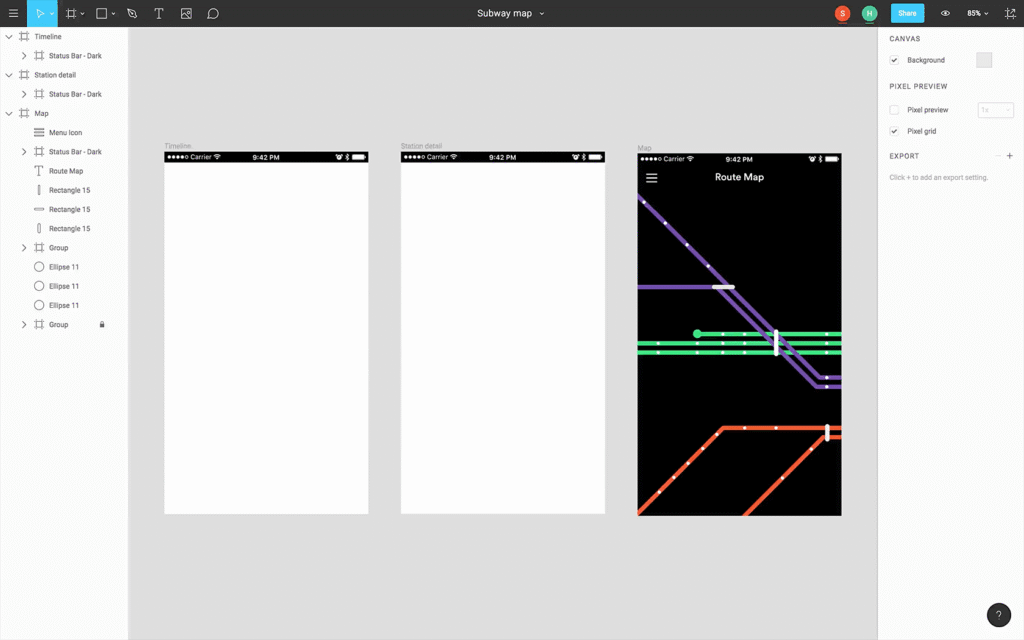Select the Frame tool
The height and width of the screenshot is (640, 1024).
tap(70, 13)
